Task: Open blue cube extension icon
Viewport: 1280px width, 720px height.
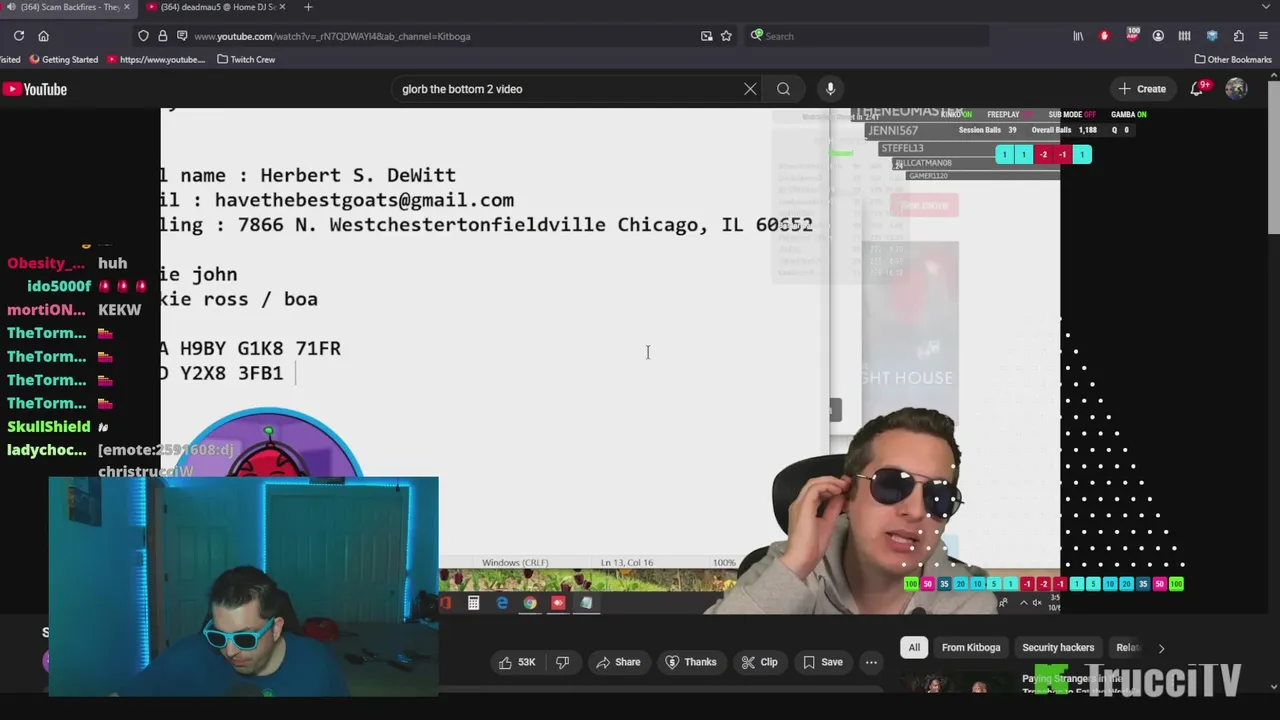Action: click(1212, 36)
